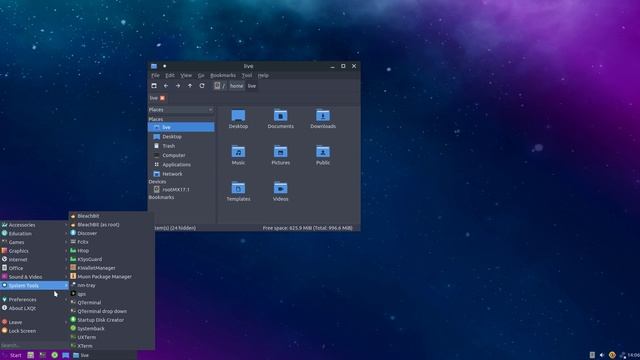Expand the Games submenu
640x360 pixels.
click(34, 242)
